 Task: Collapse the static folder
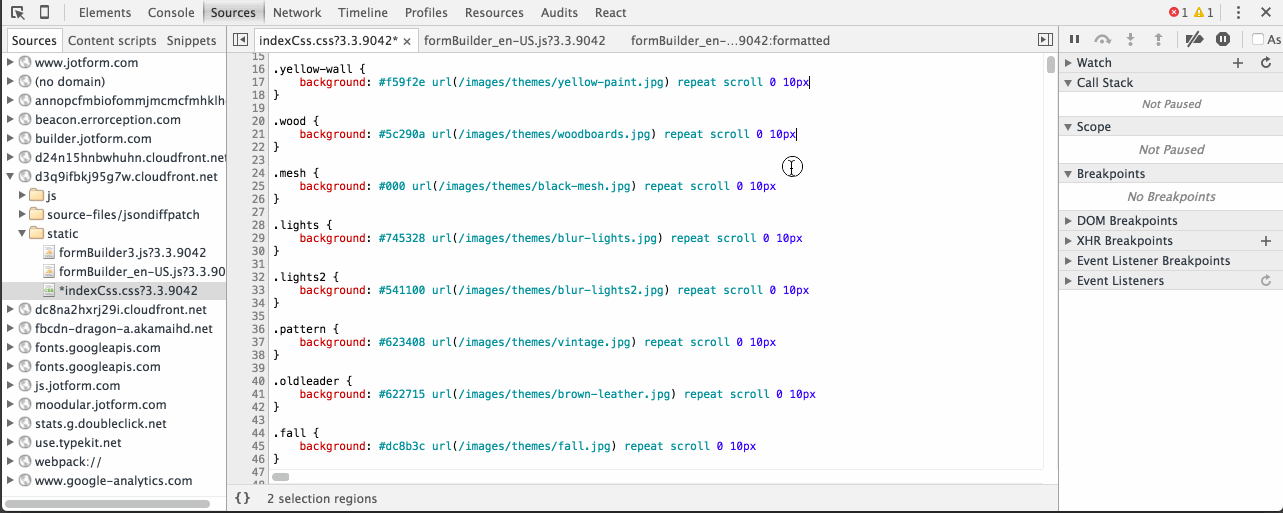tap(23, 233)
